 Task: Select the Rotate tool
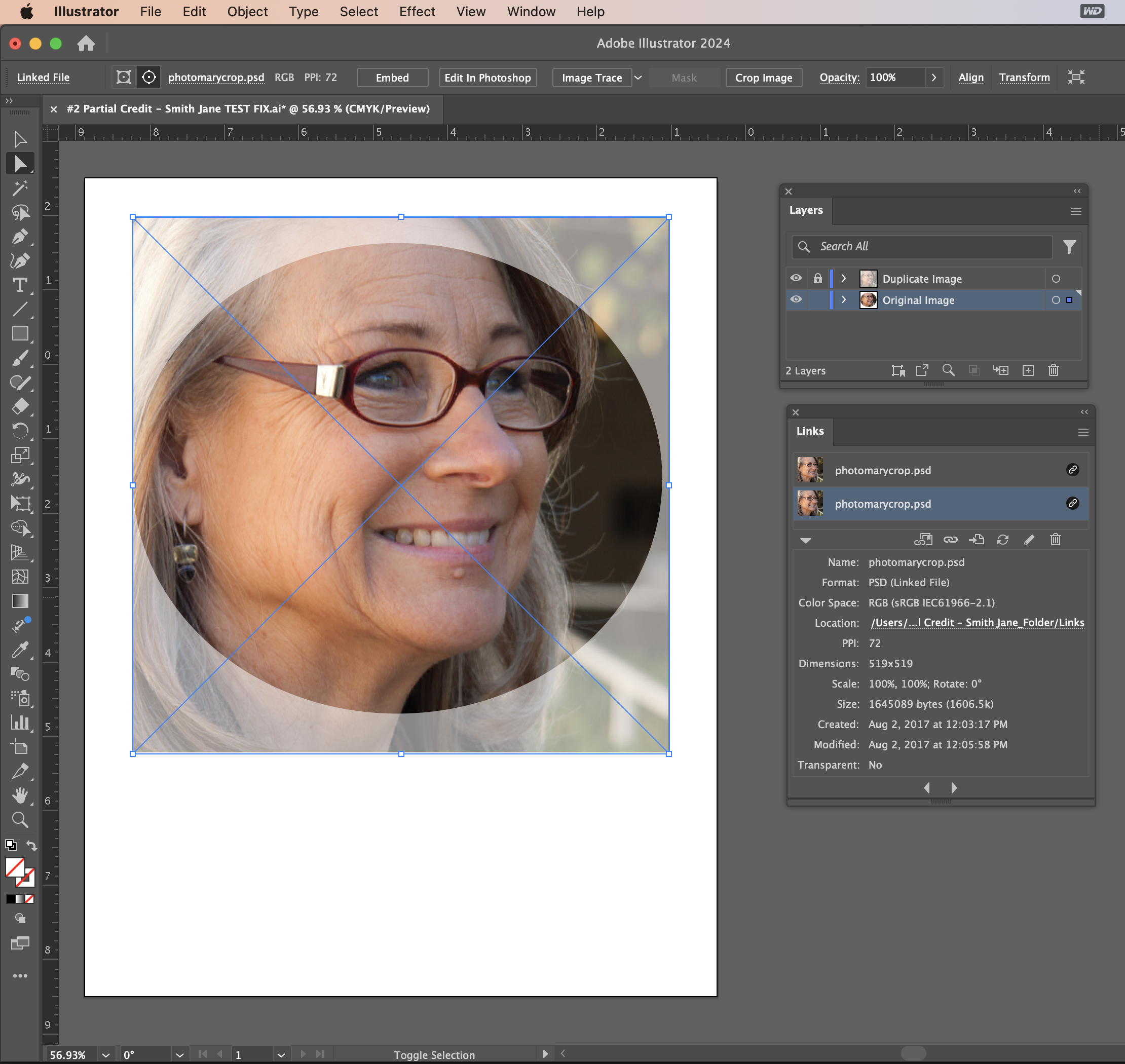click(x=20, y=431)
